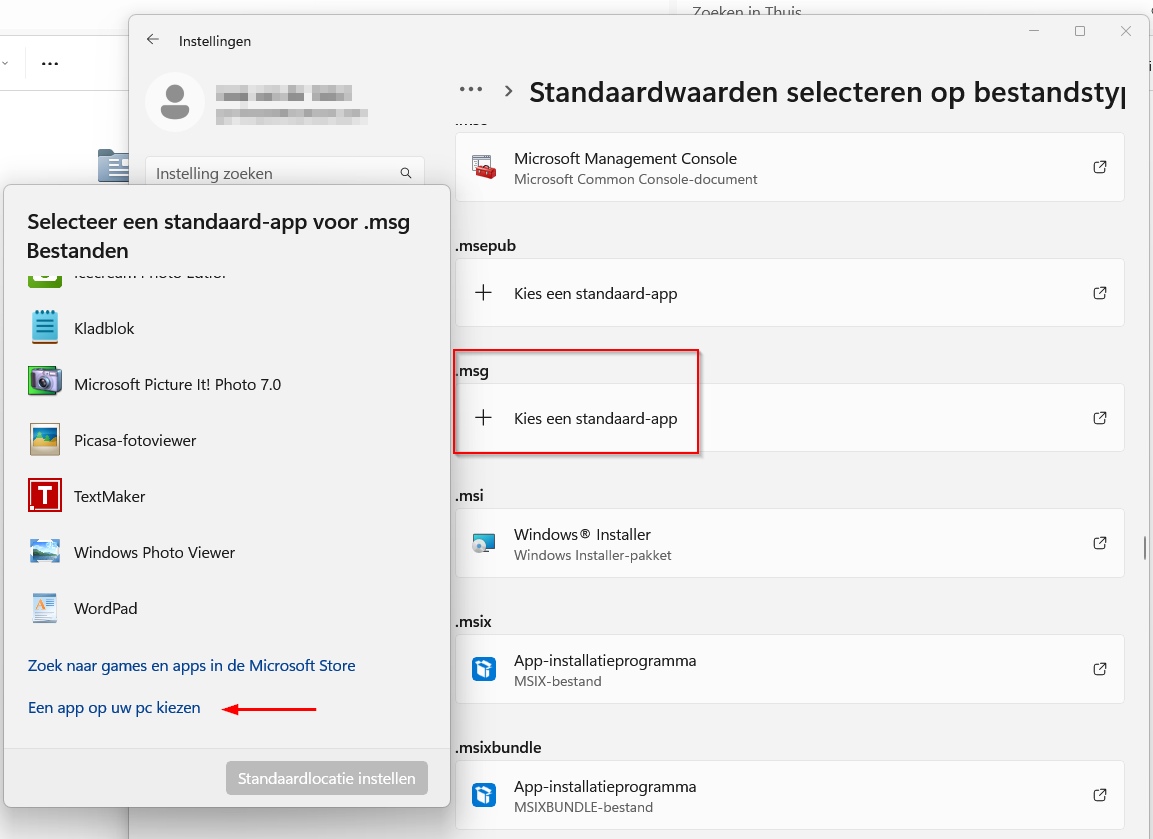The image size is (1153, 839).
Task: Click the back arrow in Instellingen
Action: pyautogui.click(x=152, y=40)
